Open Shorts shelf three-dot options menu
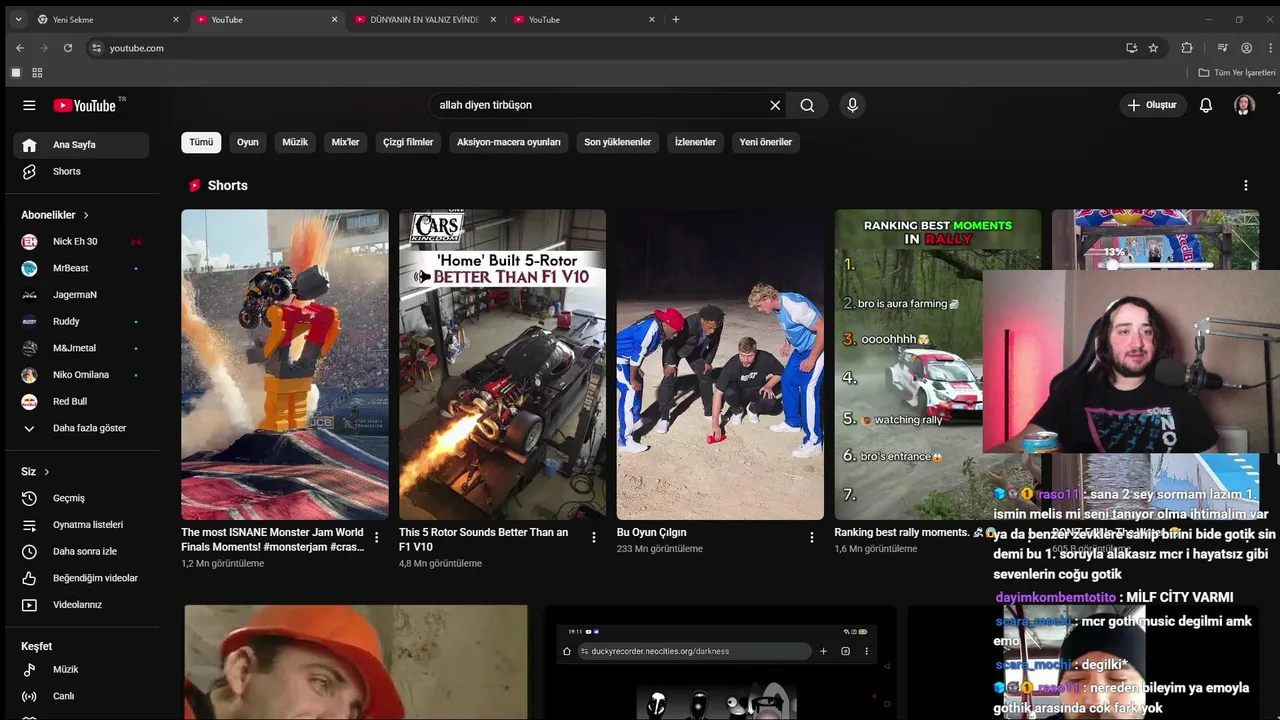 point(1245,185)
